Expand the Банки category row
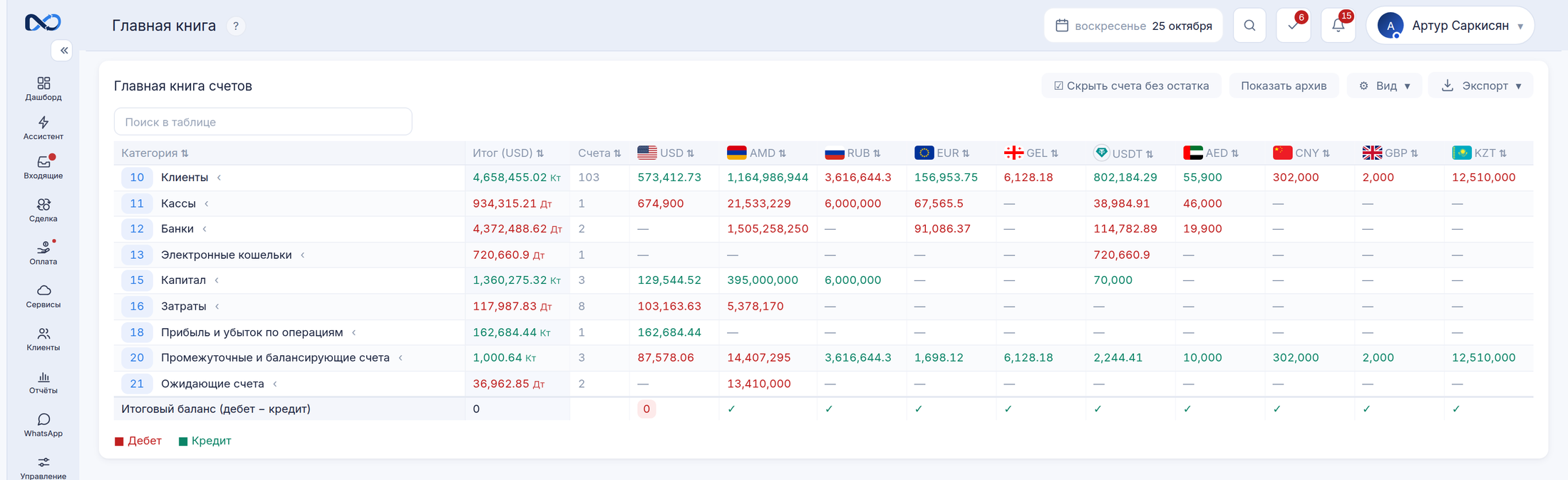 click(x=205, y=229)
